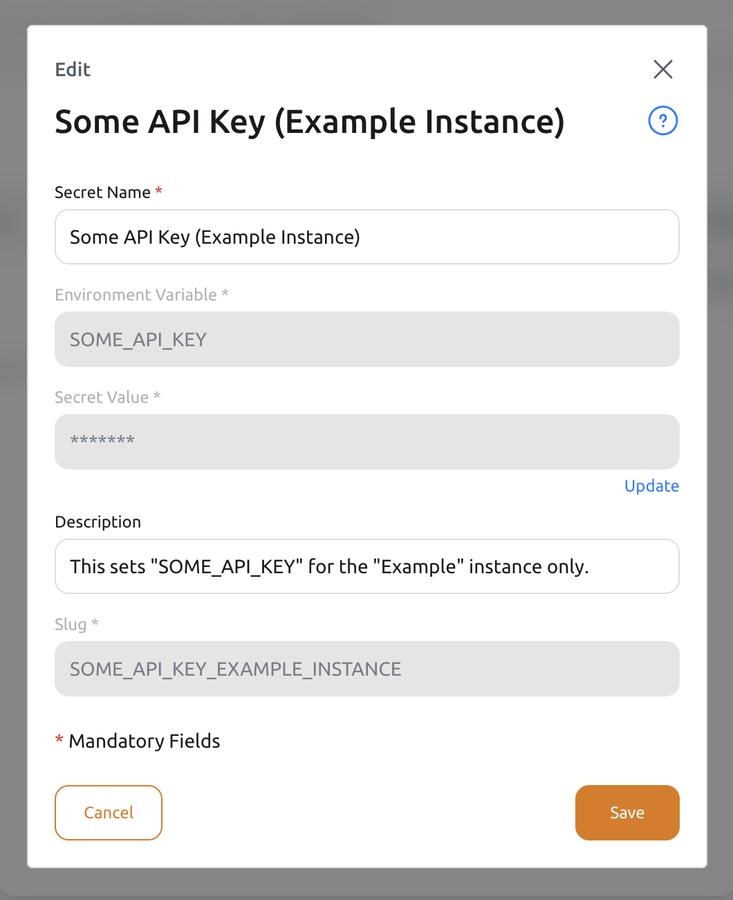Click the "Secret Name" field label
733x900 pixels.
tap(102, 192)
